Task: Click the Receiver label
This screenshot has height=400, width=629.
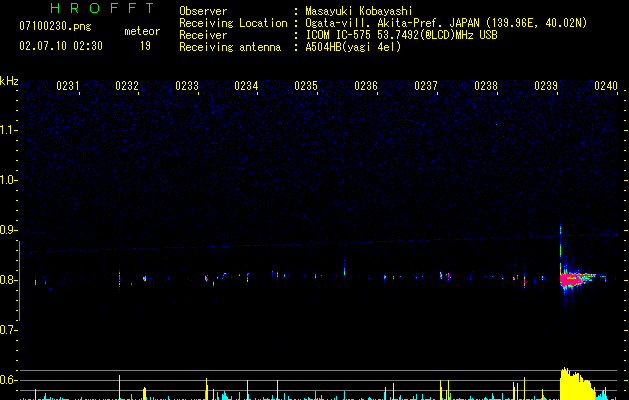Action: (203, 35)
